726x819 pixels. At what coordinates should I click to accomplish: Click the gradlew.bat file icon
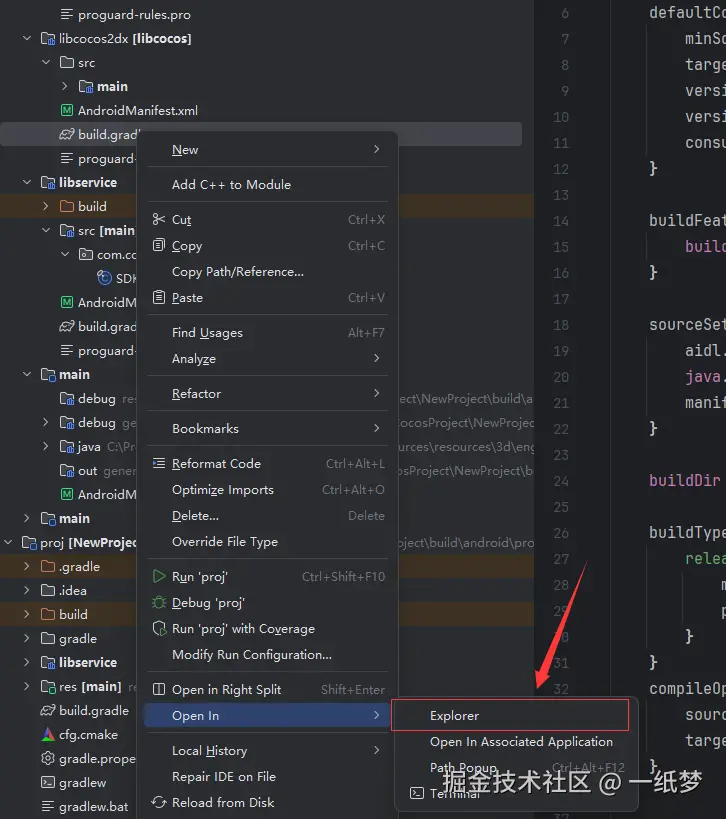click(48, 806)
